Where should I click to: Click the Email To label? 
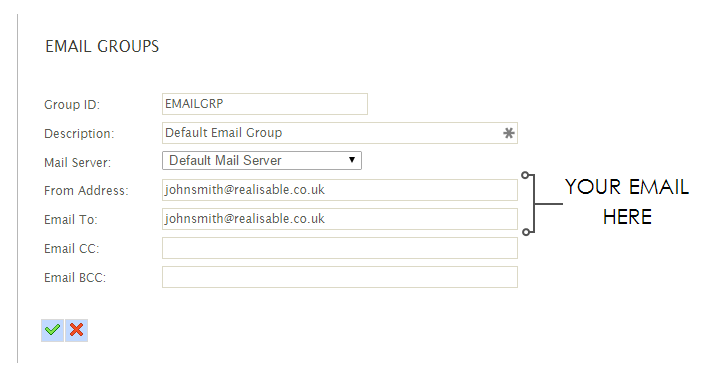click(70, 220)
